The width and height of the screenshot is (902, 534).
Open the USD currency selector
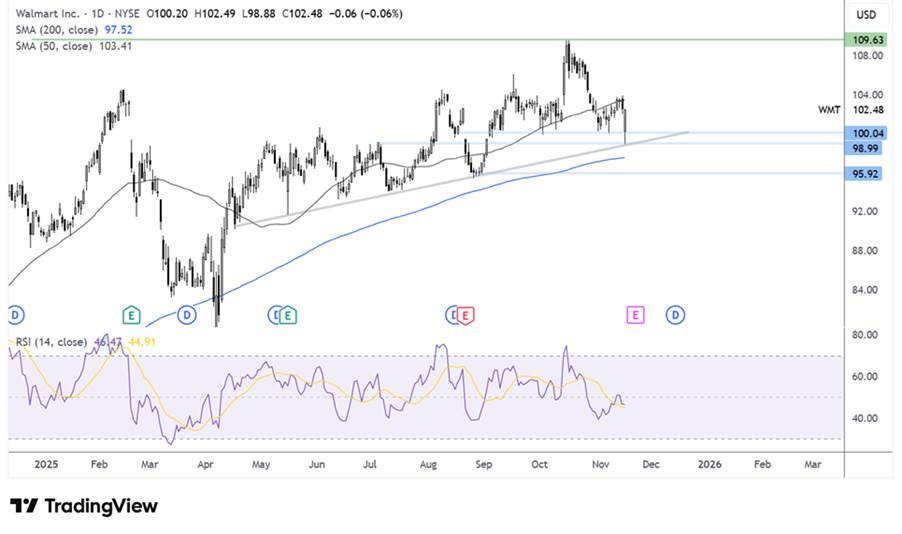866,14
